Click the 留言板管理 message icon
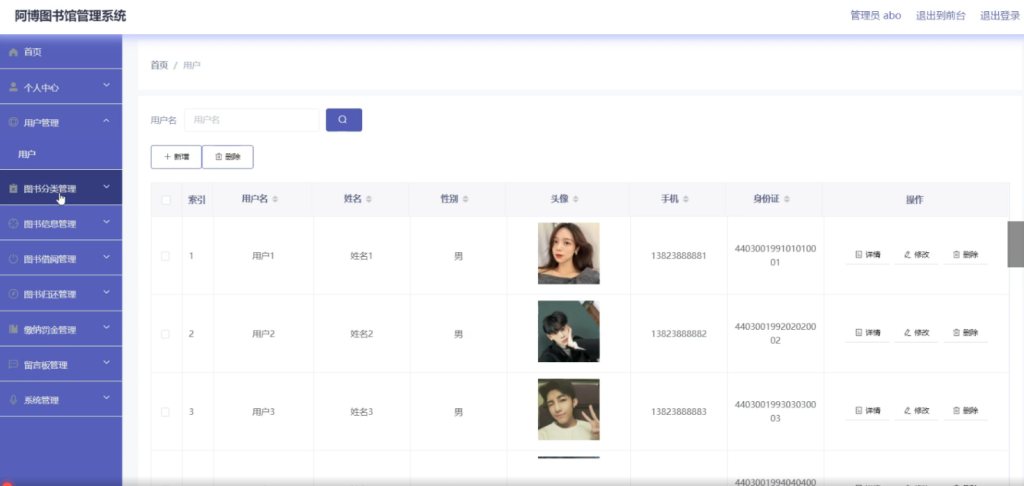This screenshot has height=486, width=1024. 13,364
